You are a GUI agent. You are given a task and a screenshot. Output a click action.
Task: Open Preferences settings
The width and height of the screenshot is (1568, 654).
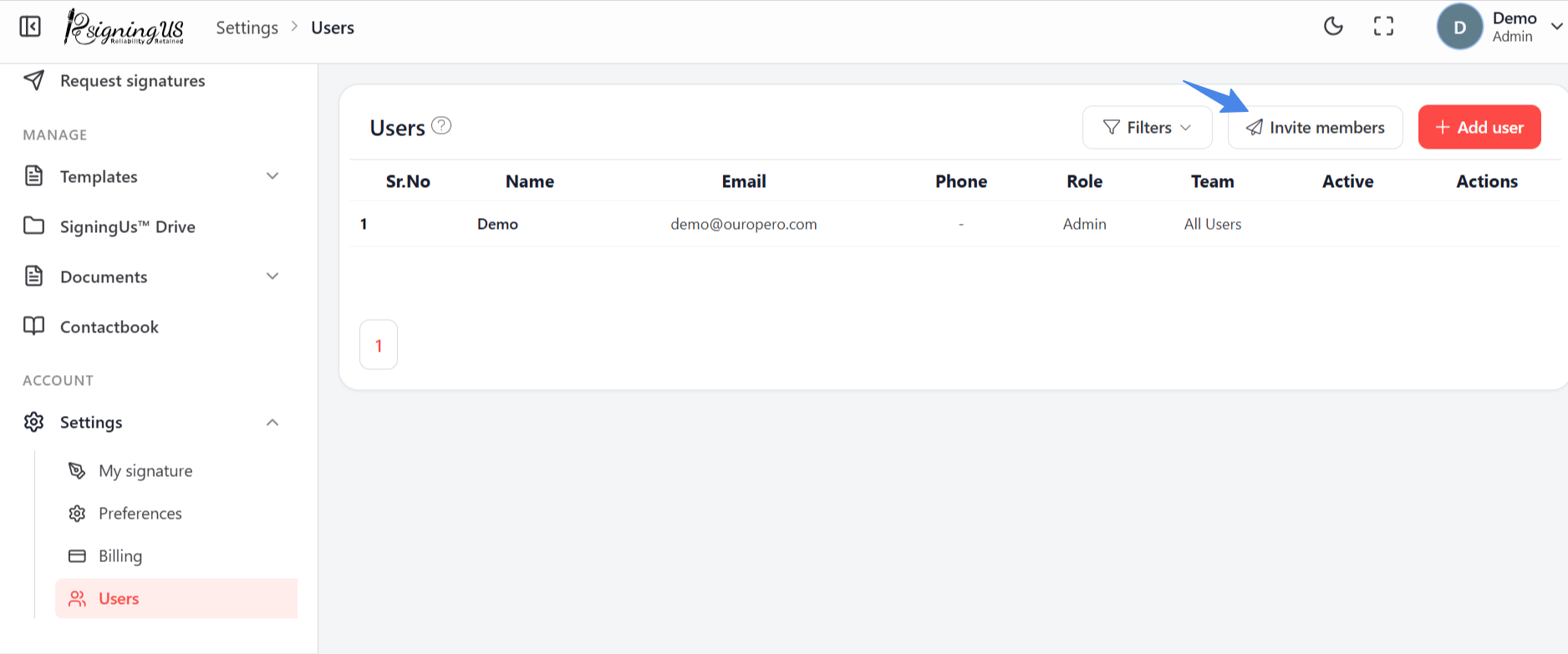click(x=140, y=513)
